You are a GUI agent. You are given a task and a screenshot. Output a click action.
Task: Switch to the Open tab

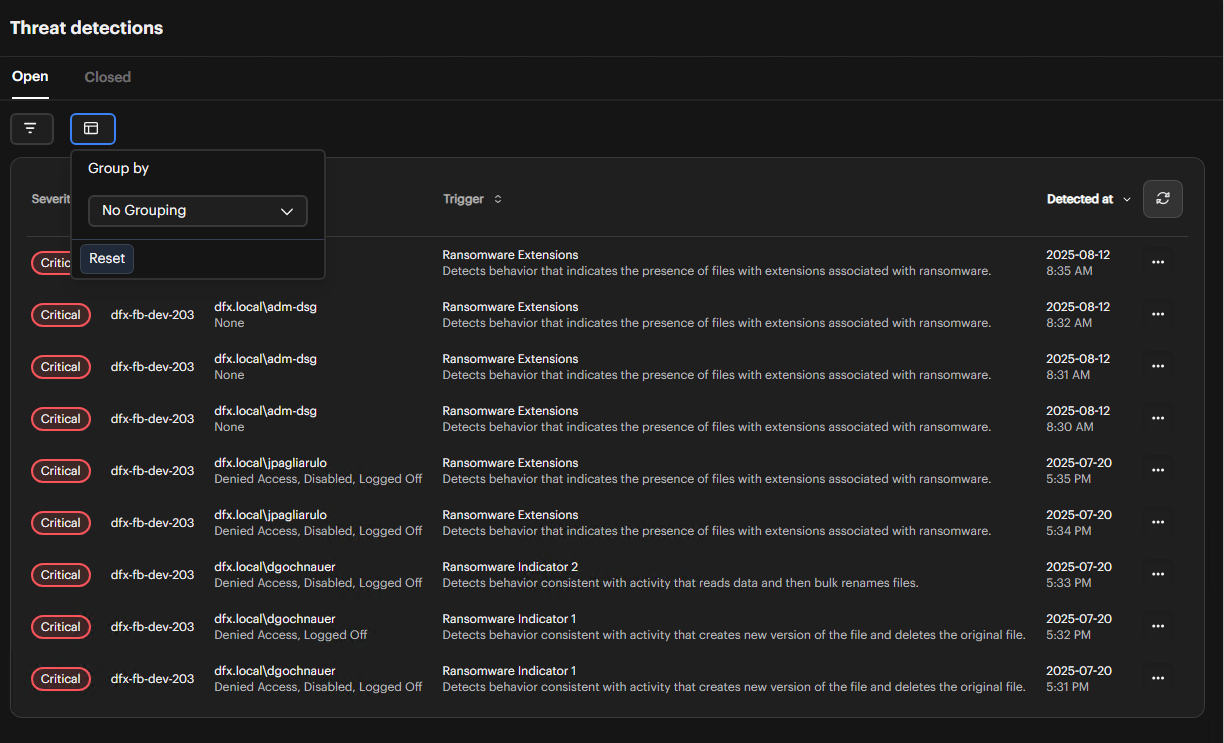click(30, 77)
